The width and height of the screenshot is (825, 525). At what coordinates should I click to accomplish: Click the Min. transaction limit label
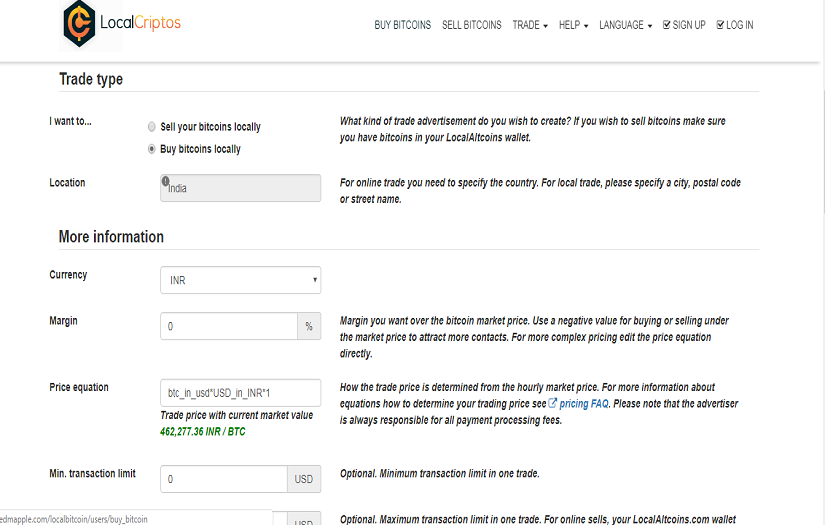tap(93, 473)
